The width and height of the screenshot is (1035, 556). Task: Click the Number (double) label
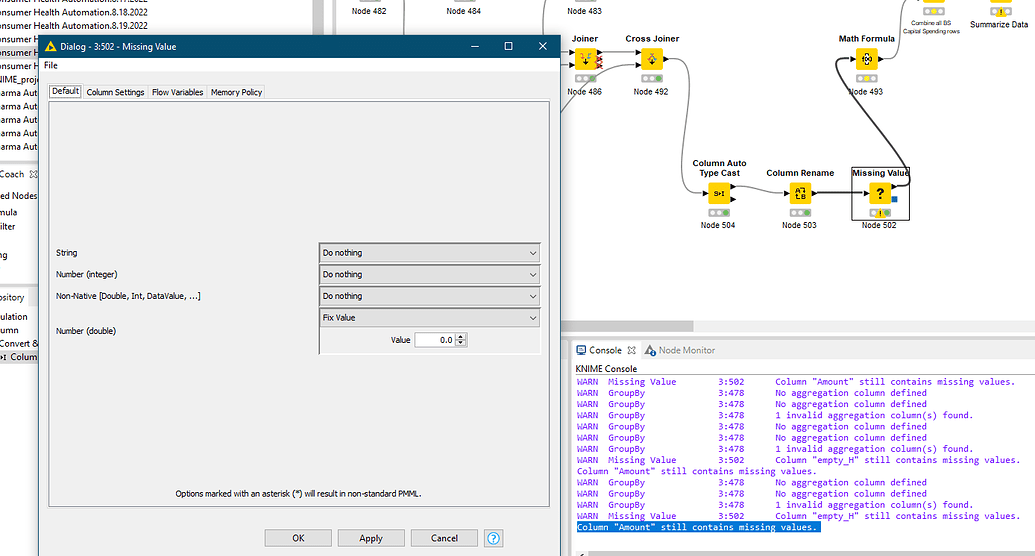click(x=86, y=331)
